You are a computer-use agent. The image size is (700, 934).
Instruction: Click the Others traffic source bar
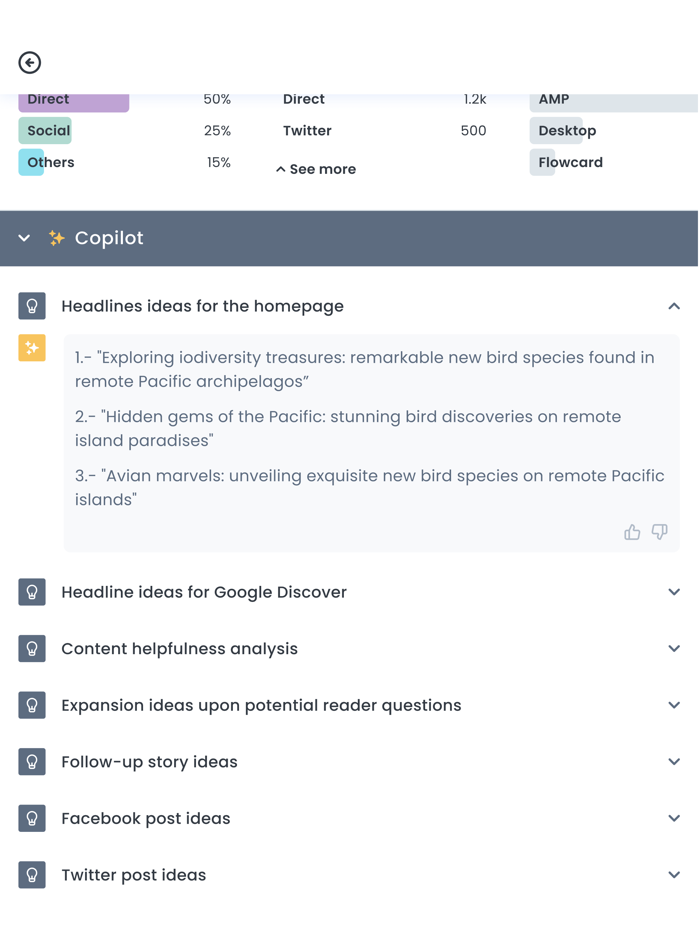(x=31, y=162)
